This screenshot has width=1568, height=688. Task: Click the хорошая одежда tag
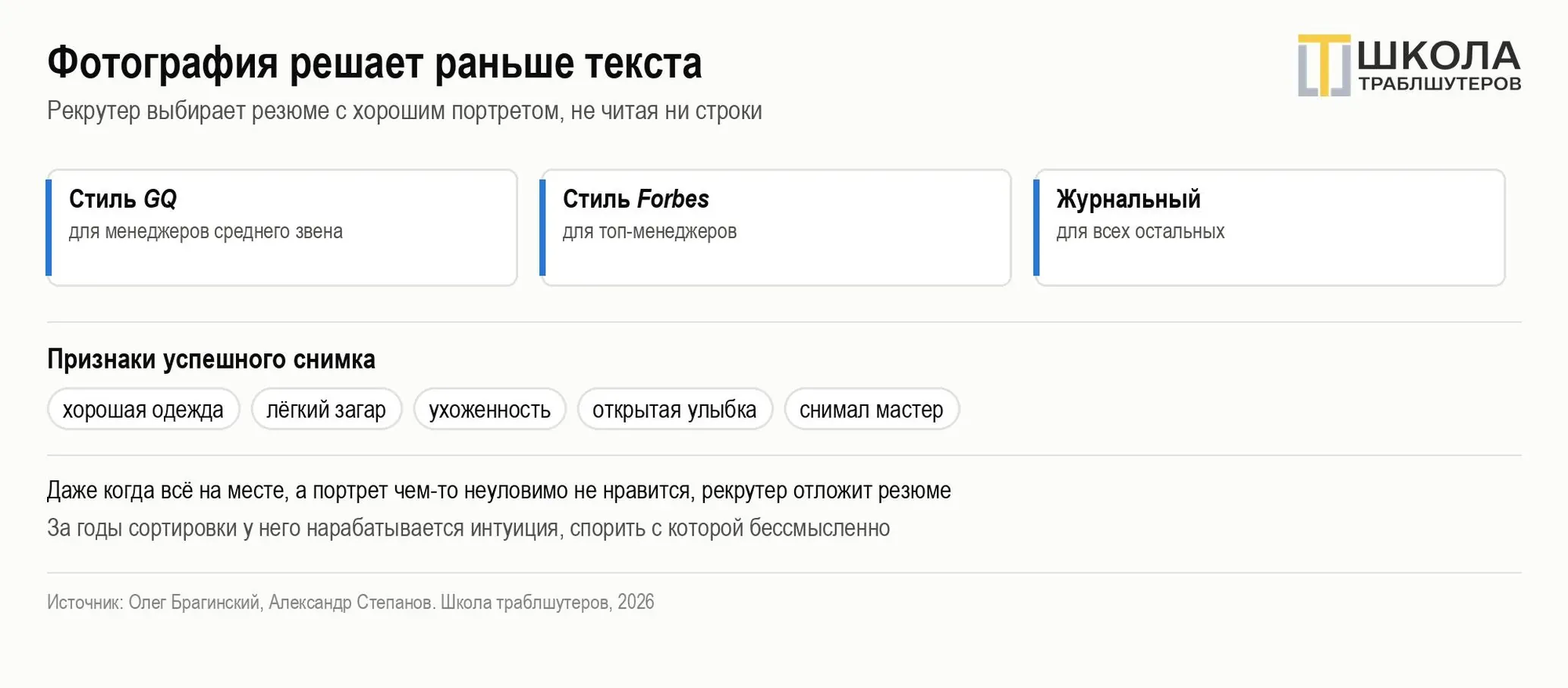coord(143,410)
